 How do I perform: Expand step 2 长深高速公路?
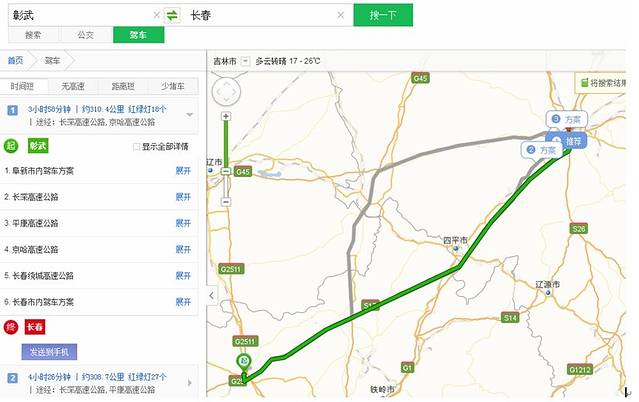pos(183,197)
